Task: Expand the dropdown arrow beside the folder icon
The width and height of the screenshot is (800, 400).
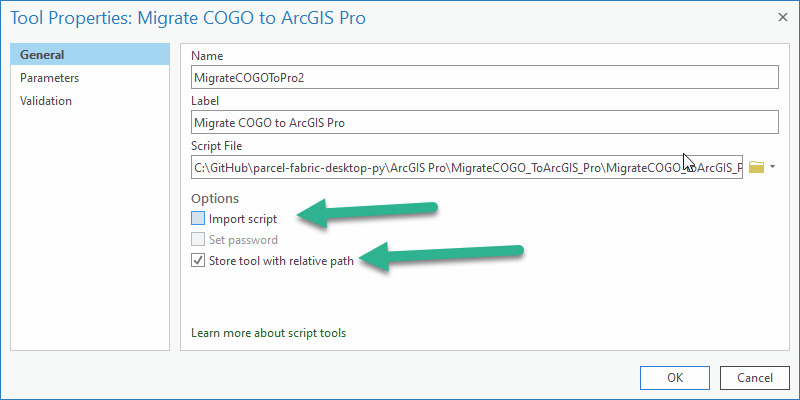Action: pyautogui.click(x=772, y=167)
